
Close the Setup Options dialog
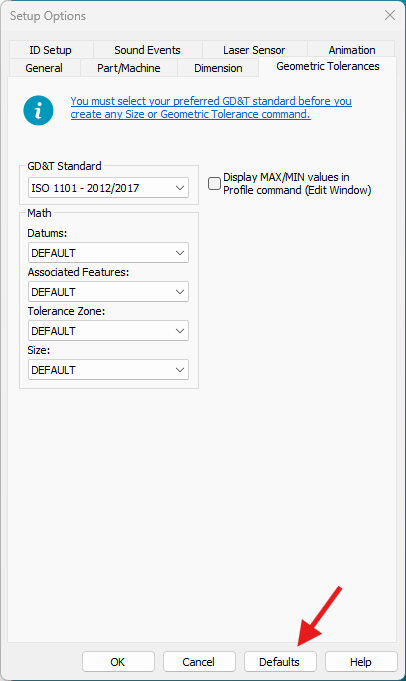coord(389,15)
